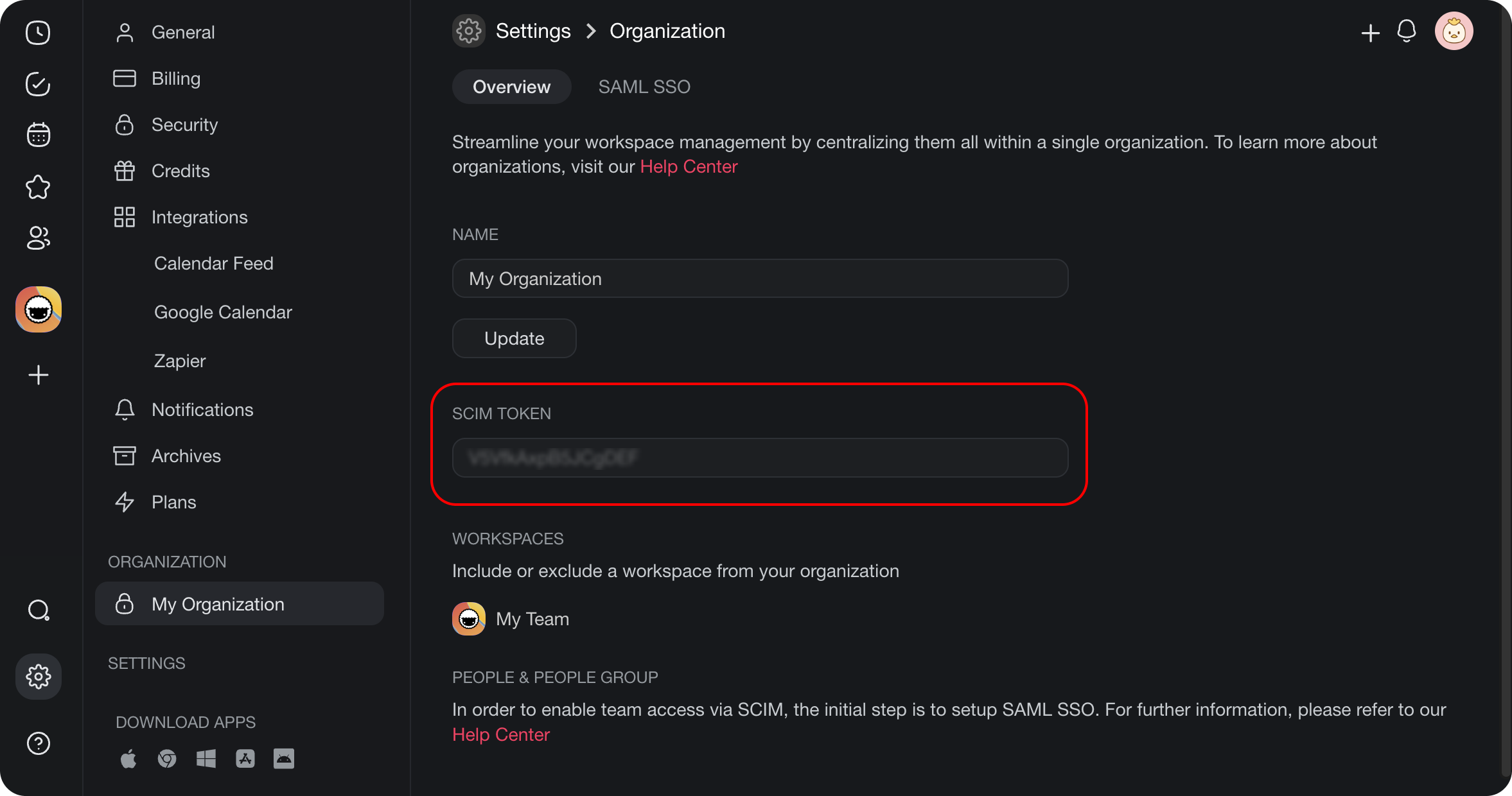The height and width of the screenshot is (796, 1512).
Task: Download the macOS app via the Apple icon
Action: (128, 758)
